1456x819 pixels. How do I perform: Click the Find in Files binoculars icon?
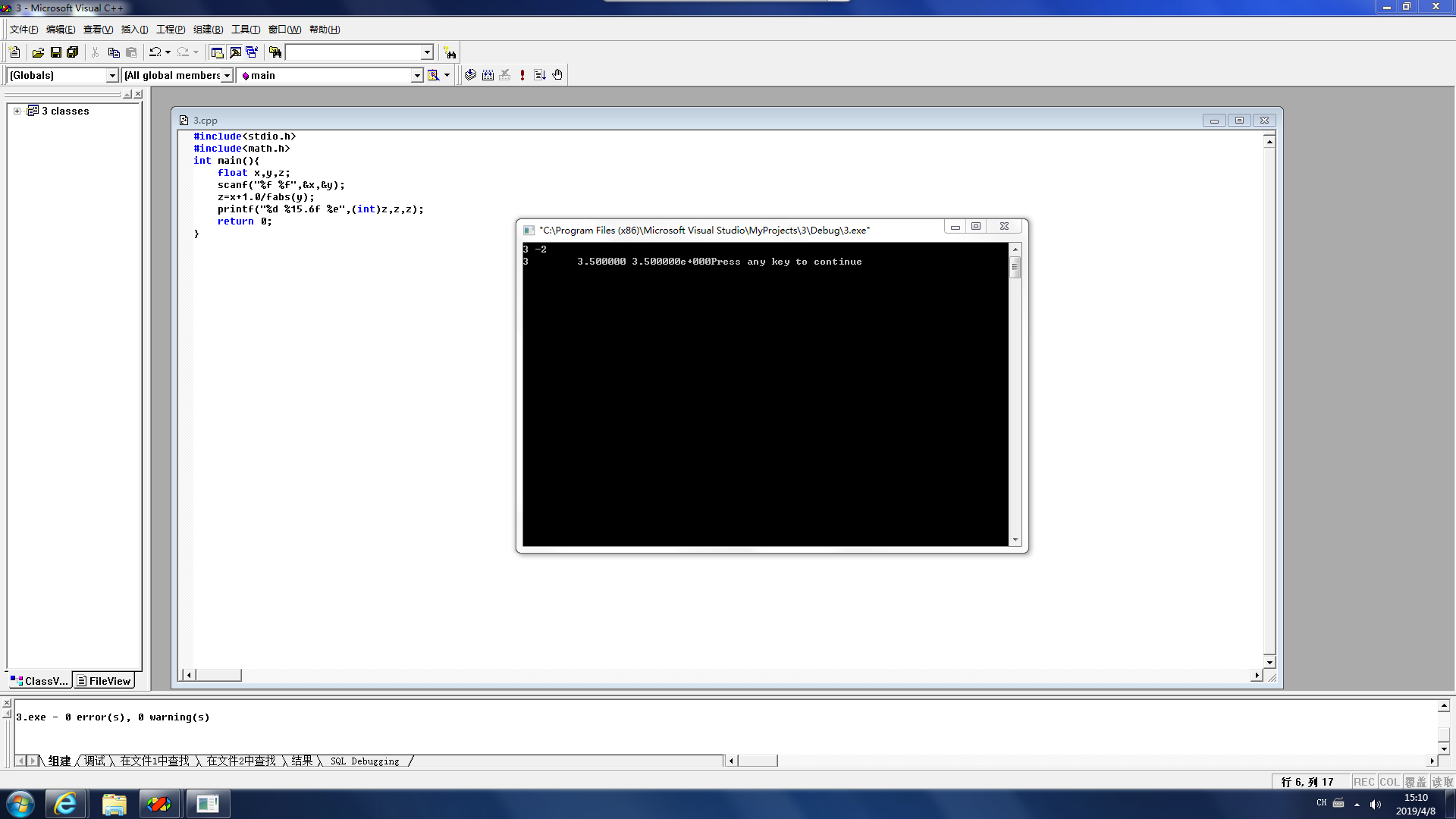(x=275, y=52)
